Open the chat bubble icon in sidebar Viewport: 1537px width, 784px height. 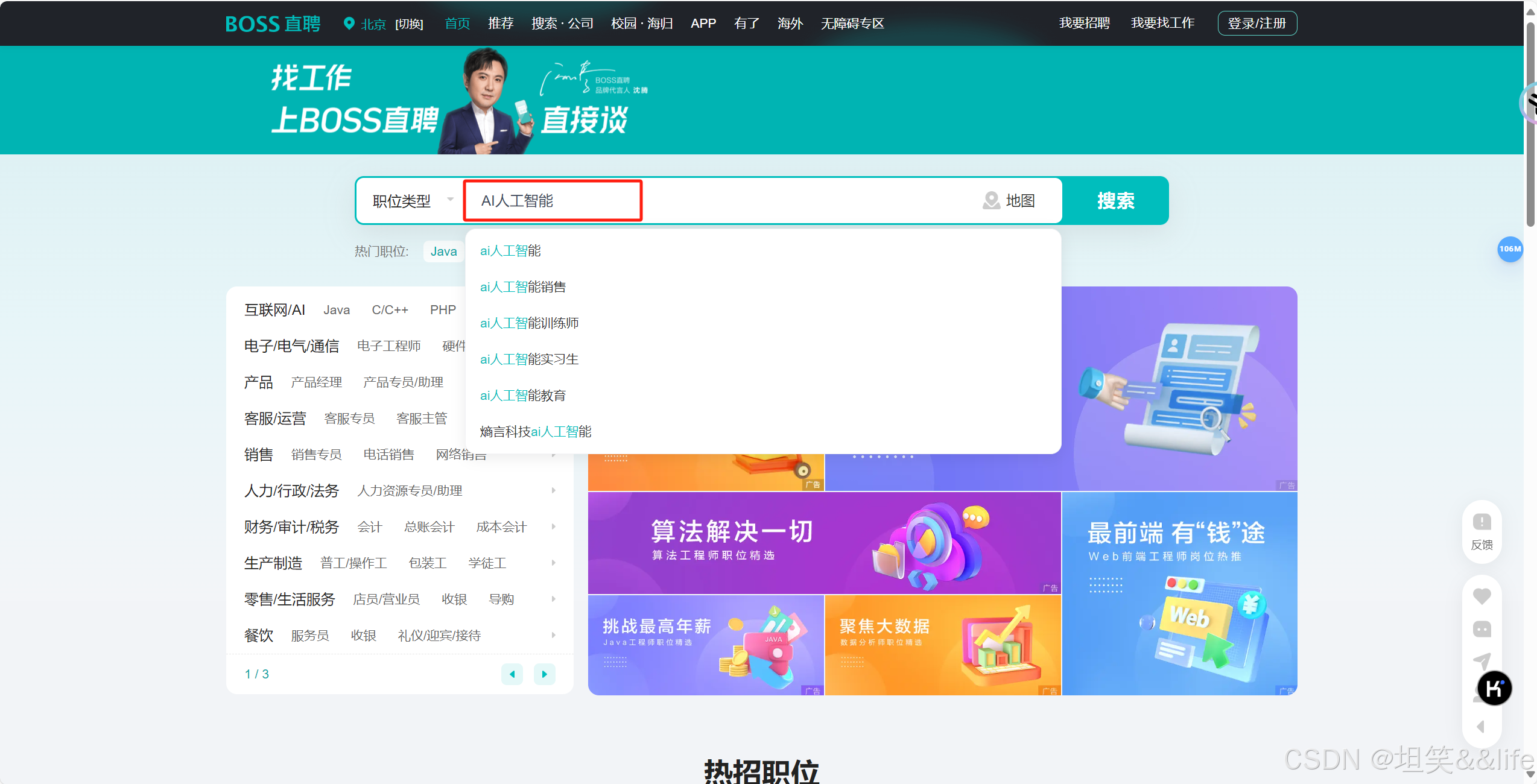coord(1482,629)
